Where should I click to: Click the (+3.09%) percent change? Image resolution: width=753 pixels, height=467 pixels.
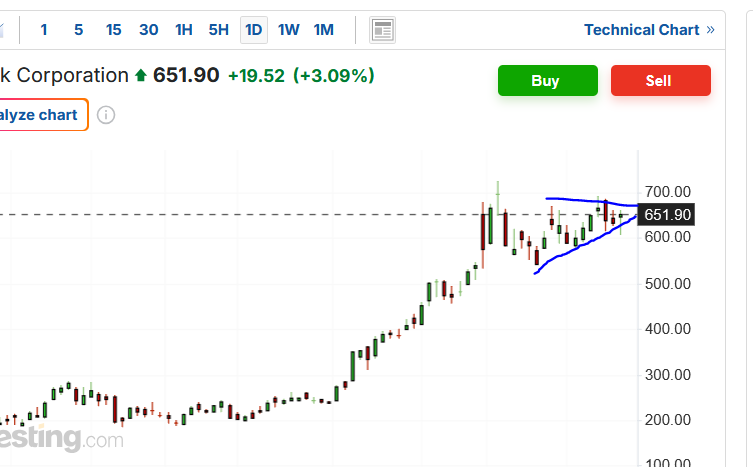tap(334, 76)
